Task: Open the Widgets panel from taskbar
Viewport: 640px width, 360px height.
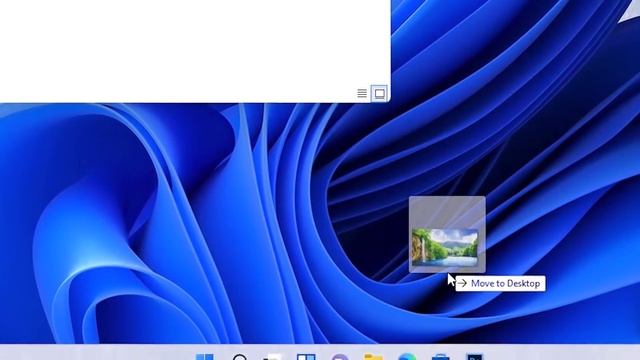Action: [306, 357]
